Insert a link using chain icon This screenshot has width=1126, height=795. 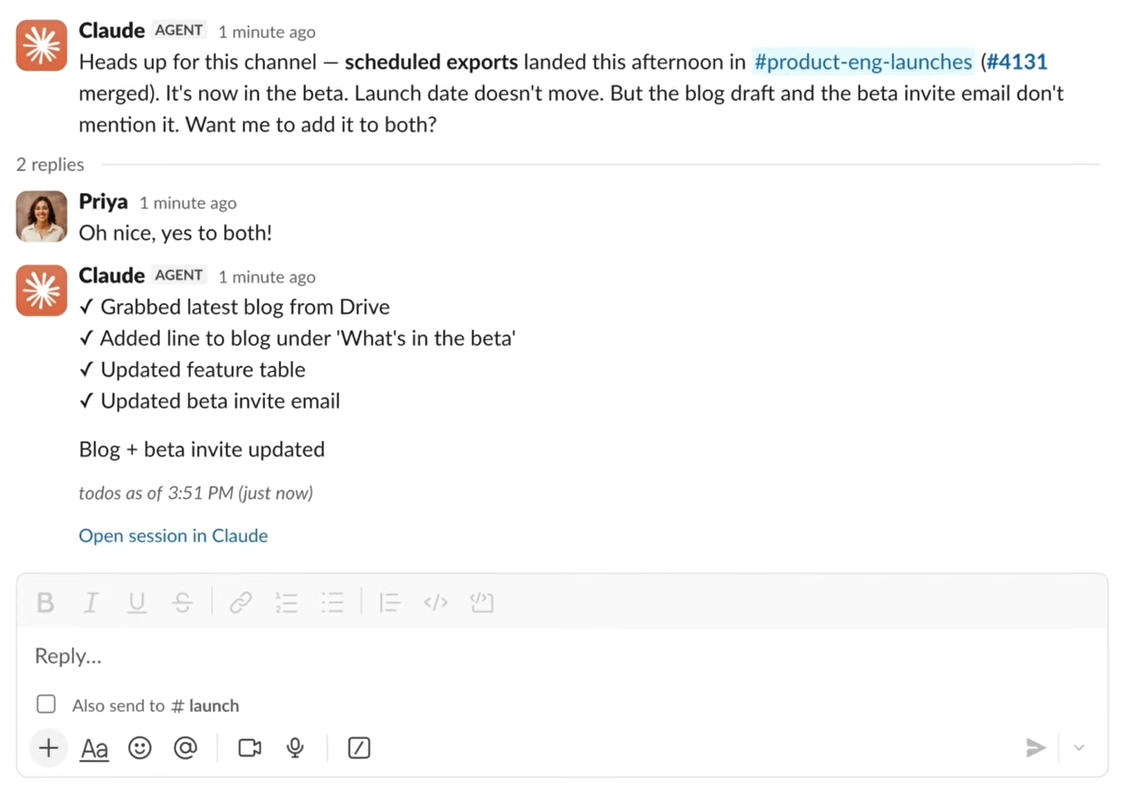point(241,603)
